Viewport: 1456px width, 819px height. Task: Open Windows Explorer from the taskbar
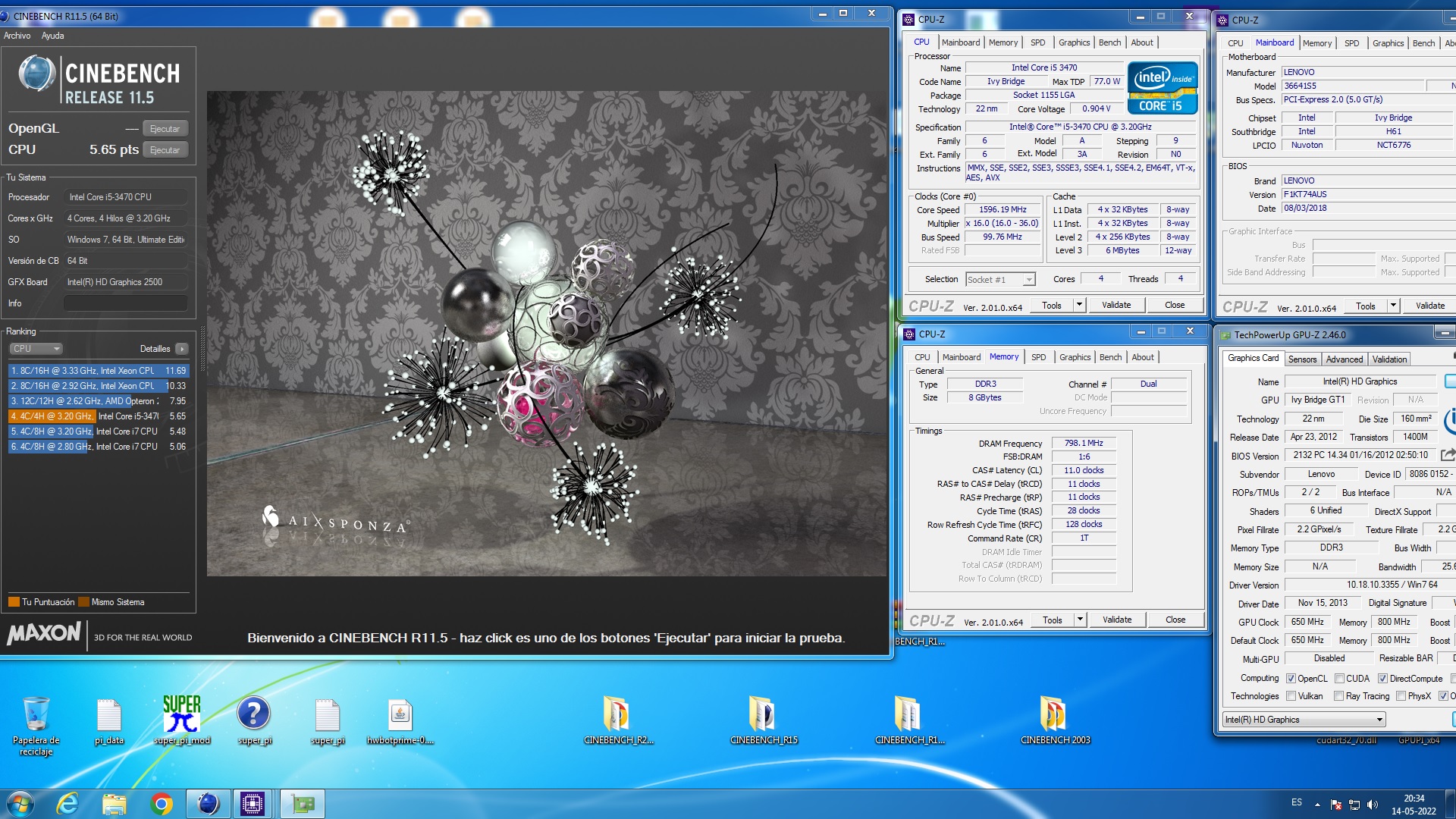point(115,804)
